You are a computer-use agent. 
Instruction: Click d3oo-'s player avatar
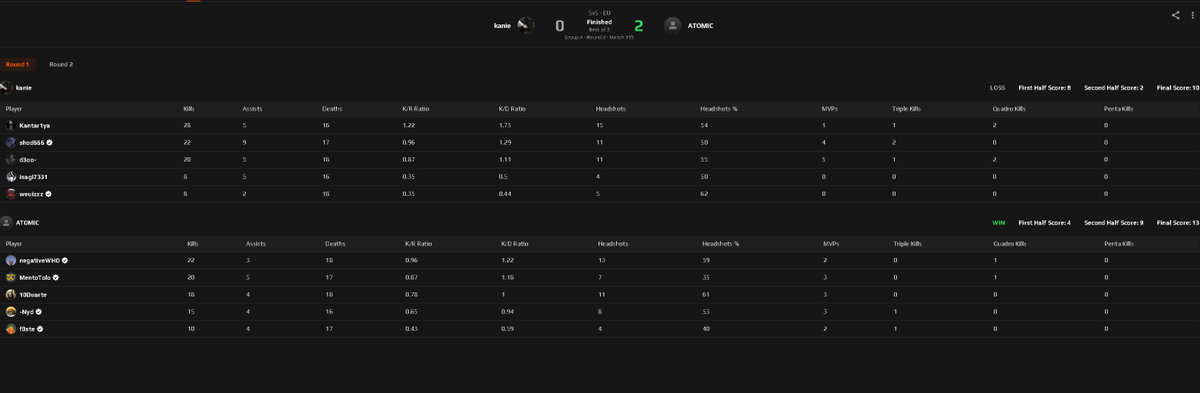click(10, 159)
